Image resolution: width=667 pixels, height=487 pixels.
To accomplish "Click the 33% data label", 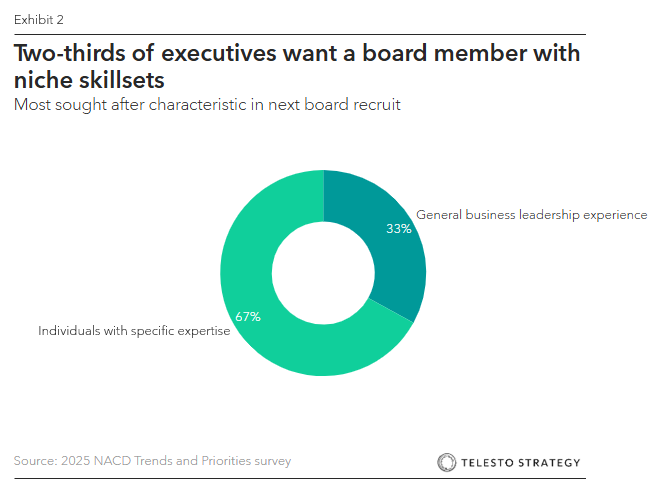I will click(x=398, y=228).
